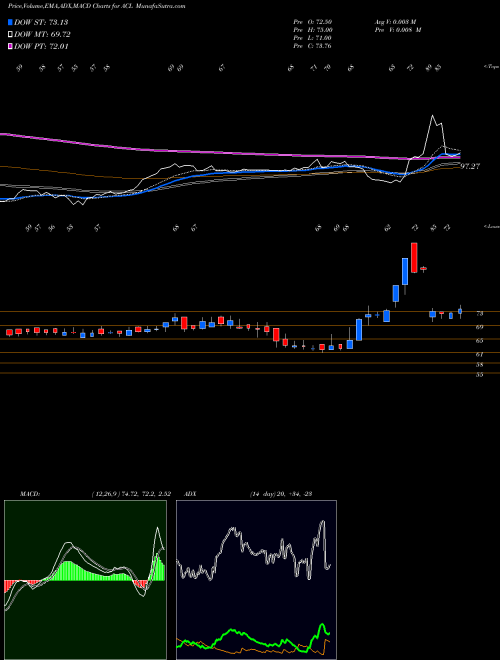Viewport: 500px width, 660px height.
Task: Click the 69 price axis label
Action: click(479, 327)
